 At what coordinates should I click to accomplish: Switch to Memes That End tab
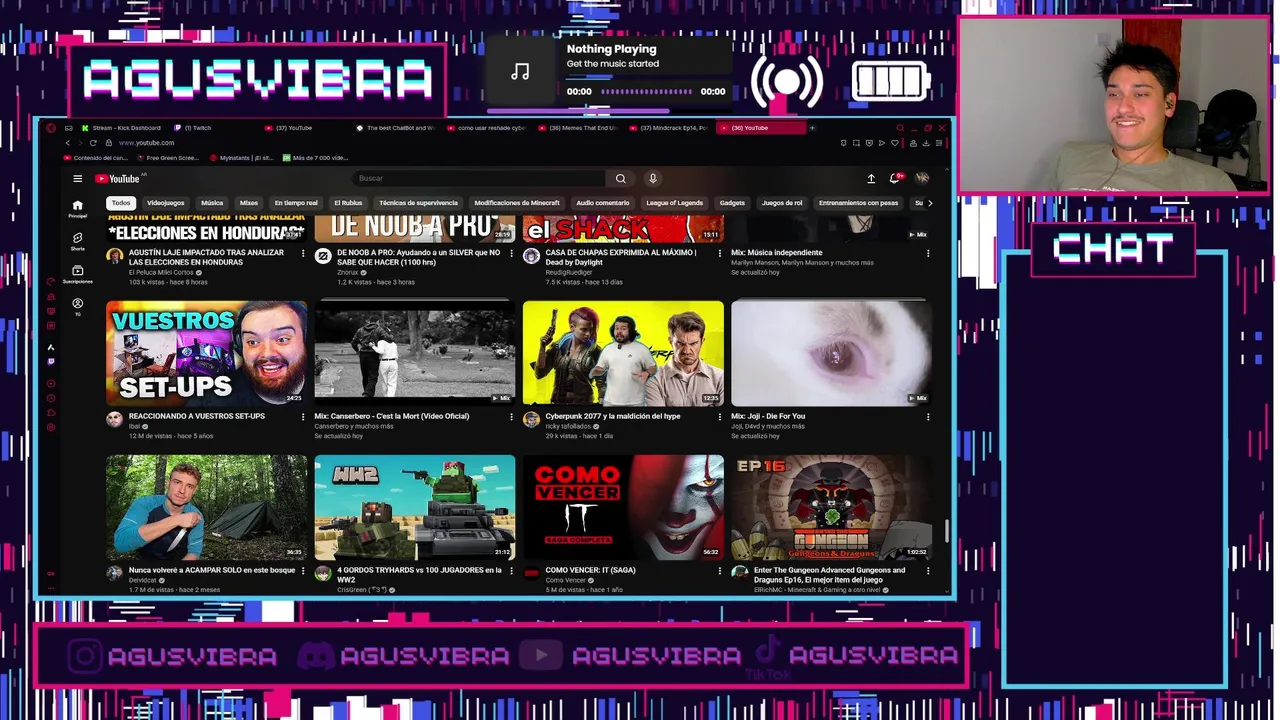[x=579, y=128]
